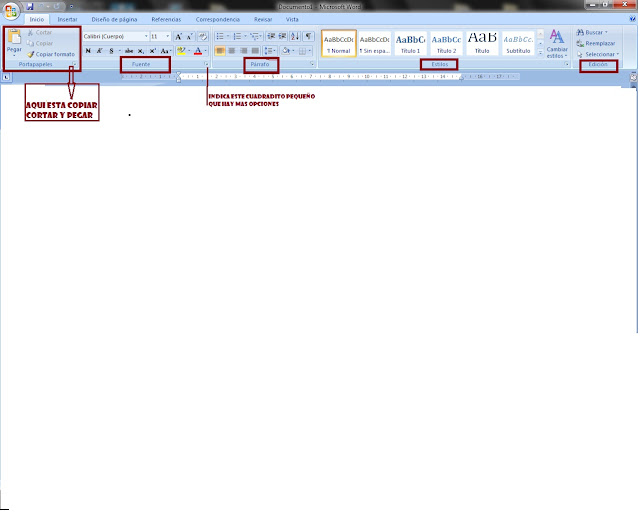Open font color dropdown arrow

[x=206, y=51]
